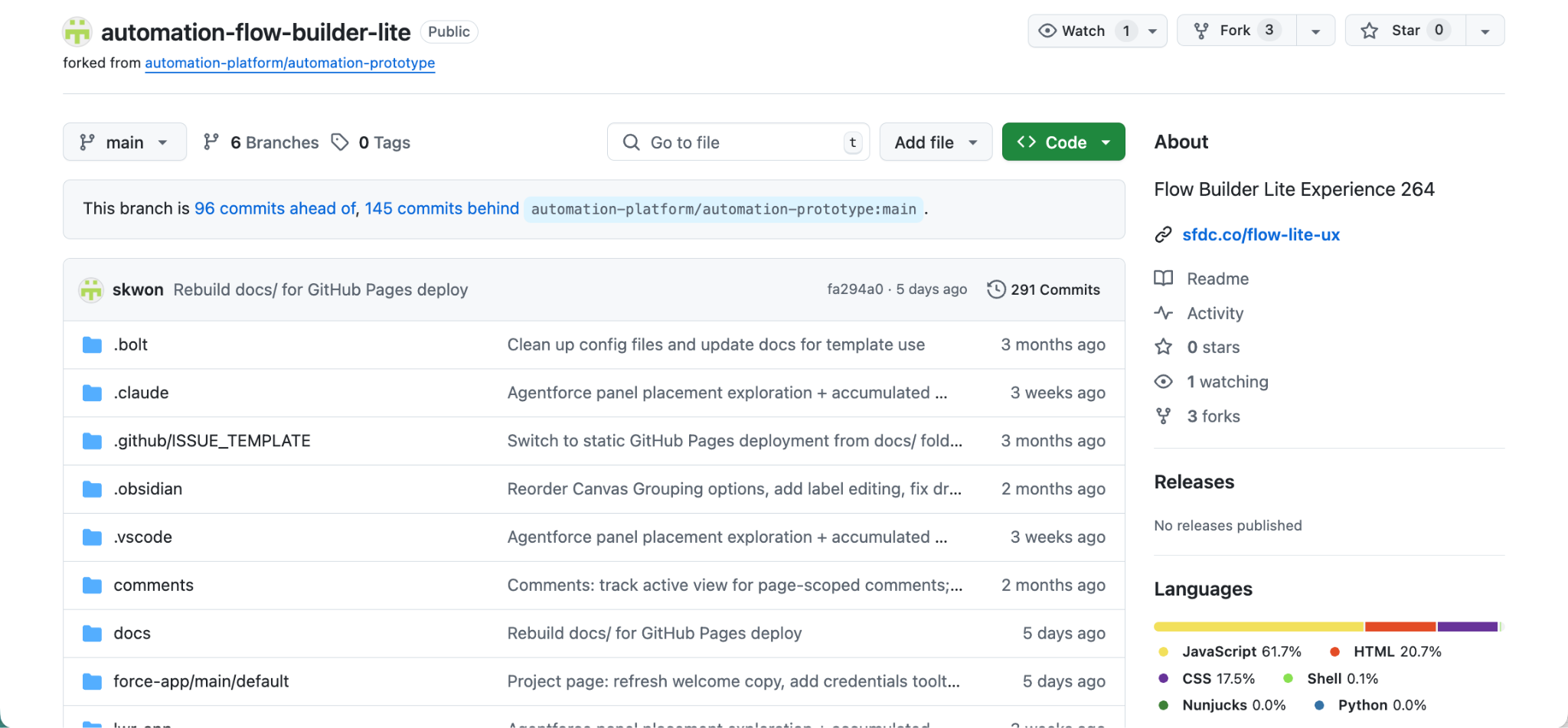The width and height of the screenshot is (1568, 728).
Task: Click the code brackets icon on Code button
Action: click(1027, 142)
